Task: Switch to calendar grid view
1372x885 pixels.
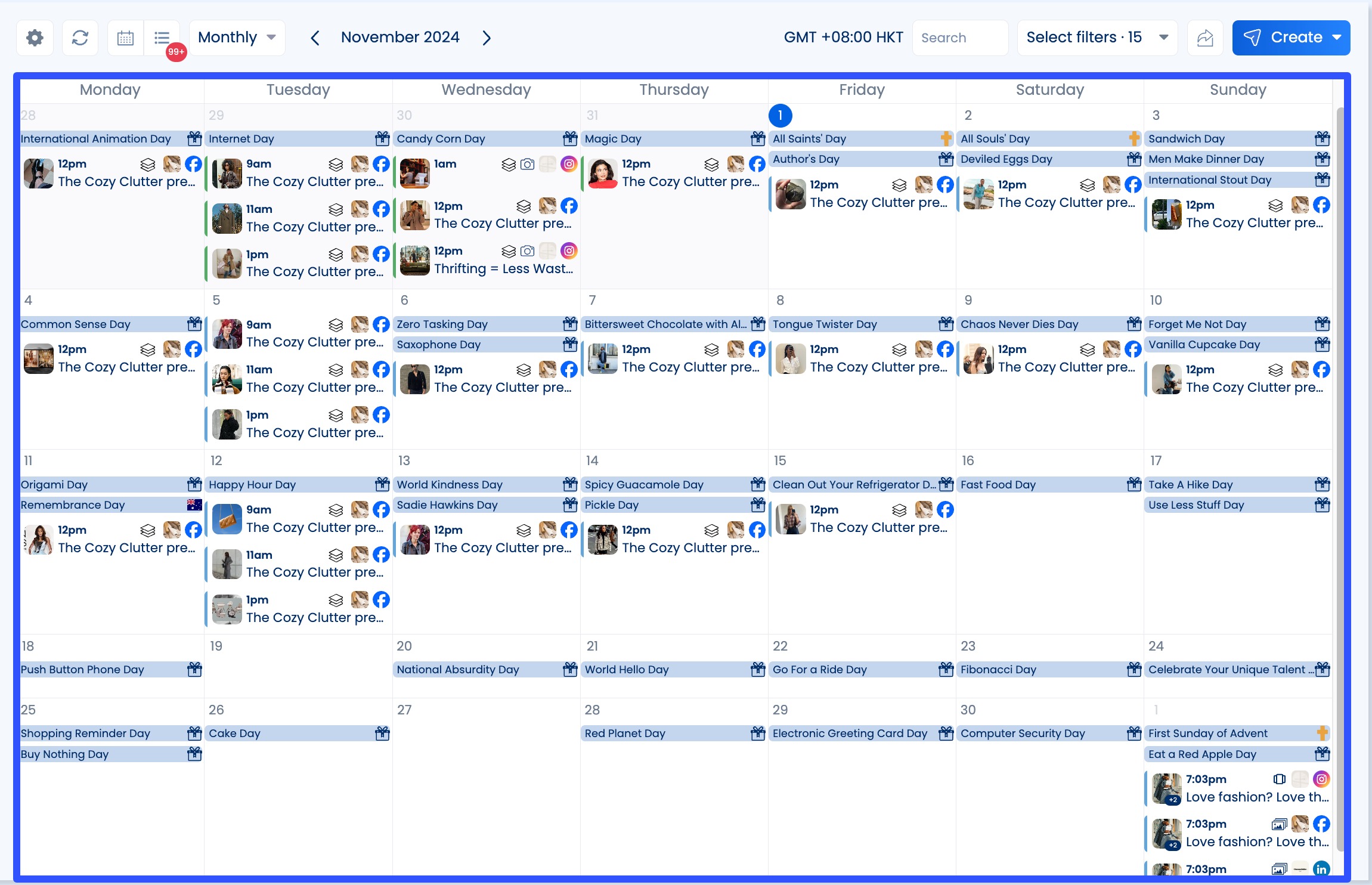Action: tap(125, 38)
